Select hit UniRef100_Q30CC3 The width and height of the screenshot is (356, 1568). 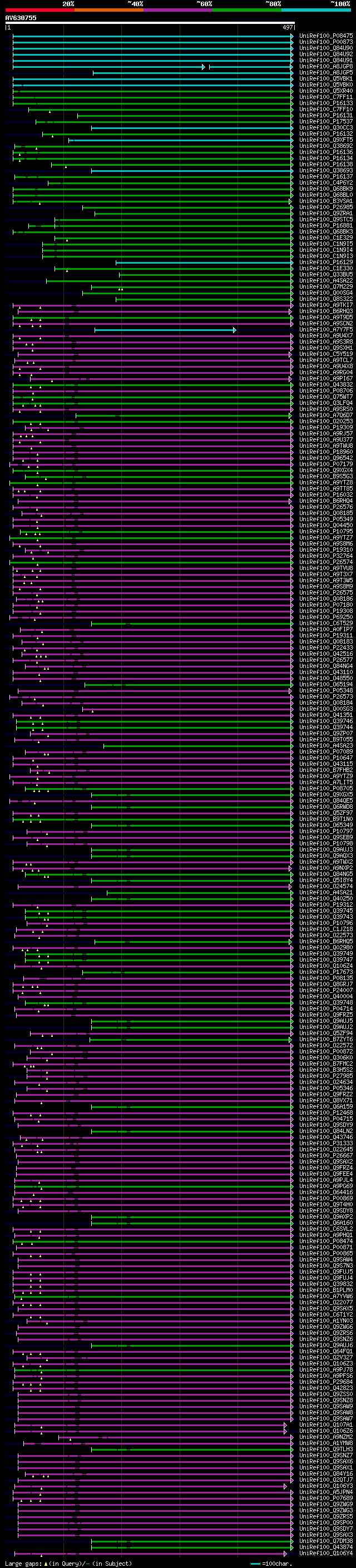point(326,128)
